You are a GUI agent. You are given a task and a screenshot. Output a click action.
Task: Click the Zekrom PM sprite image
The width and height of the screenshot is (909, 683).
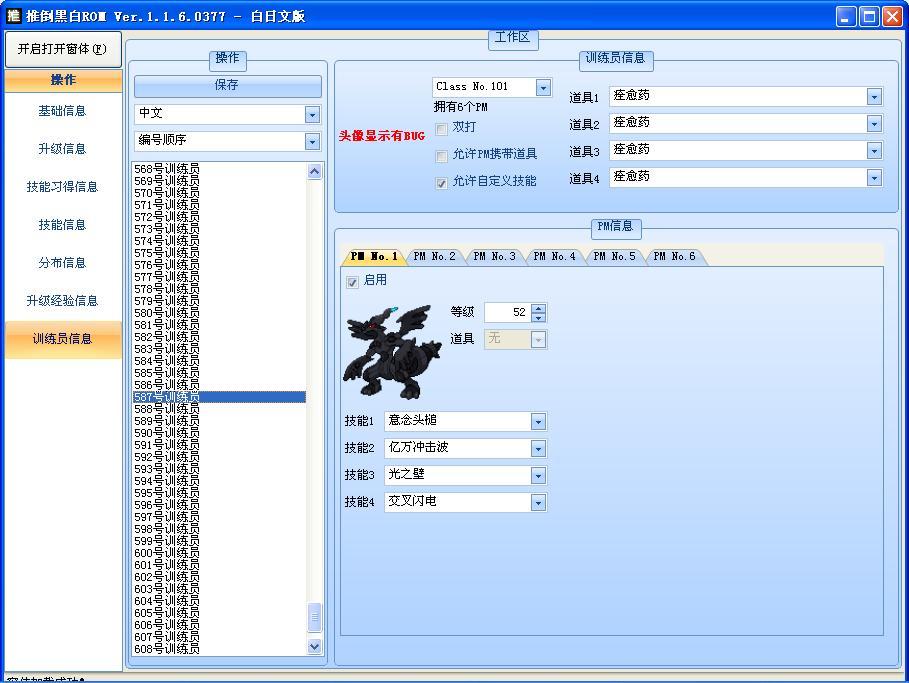[392, 352]
